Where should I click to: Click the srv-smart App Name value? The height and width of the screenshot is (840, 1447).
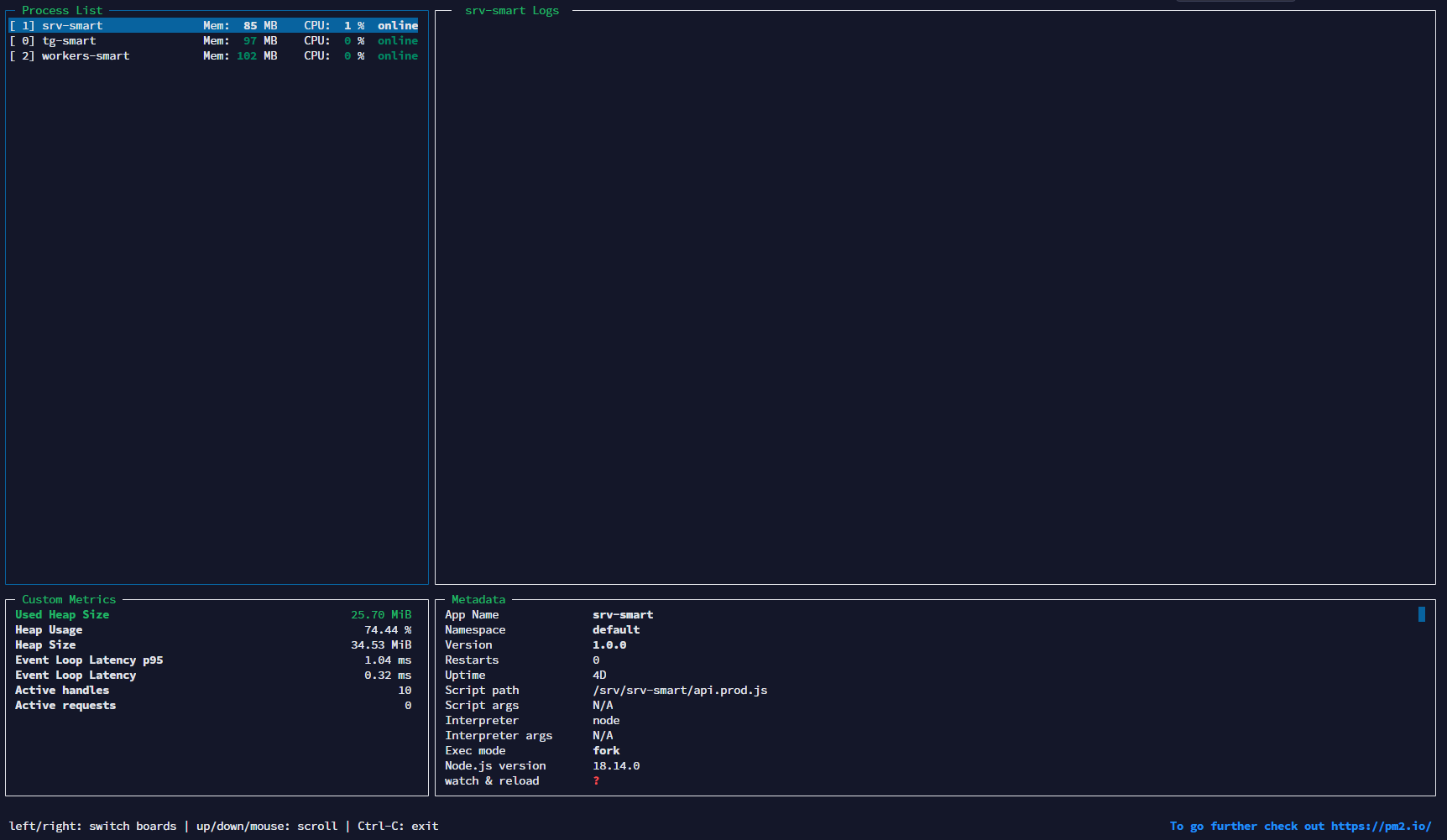[x=623, y=615]
